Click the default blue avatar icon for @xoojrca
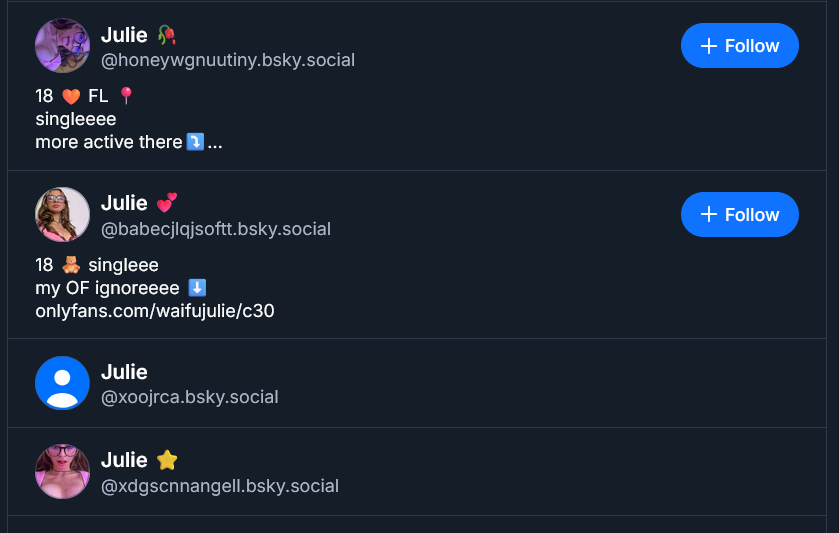The height and width of the screenshot is (533, 839). 62,383
